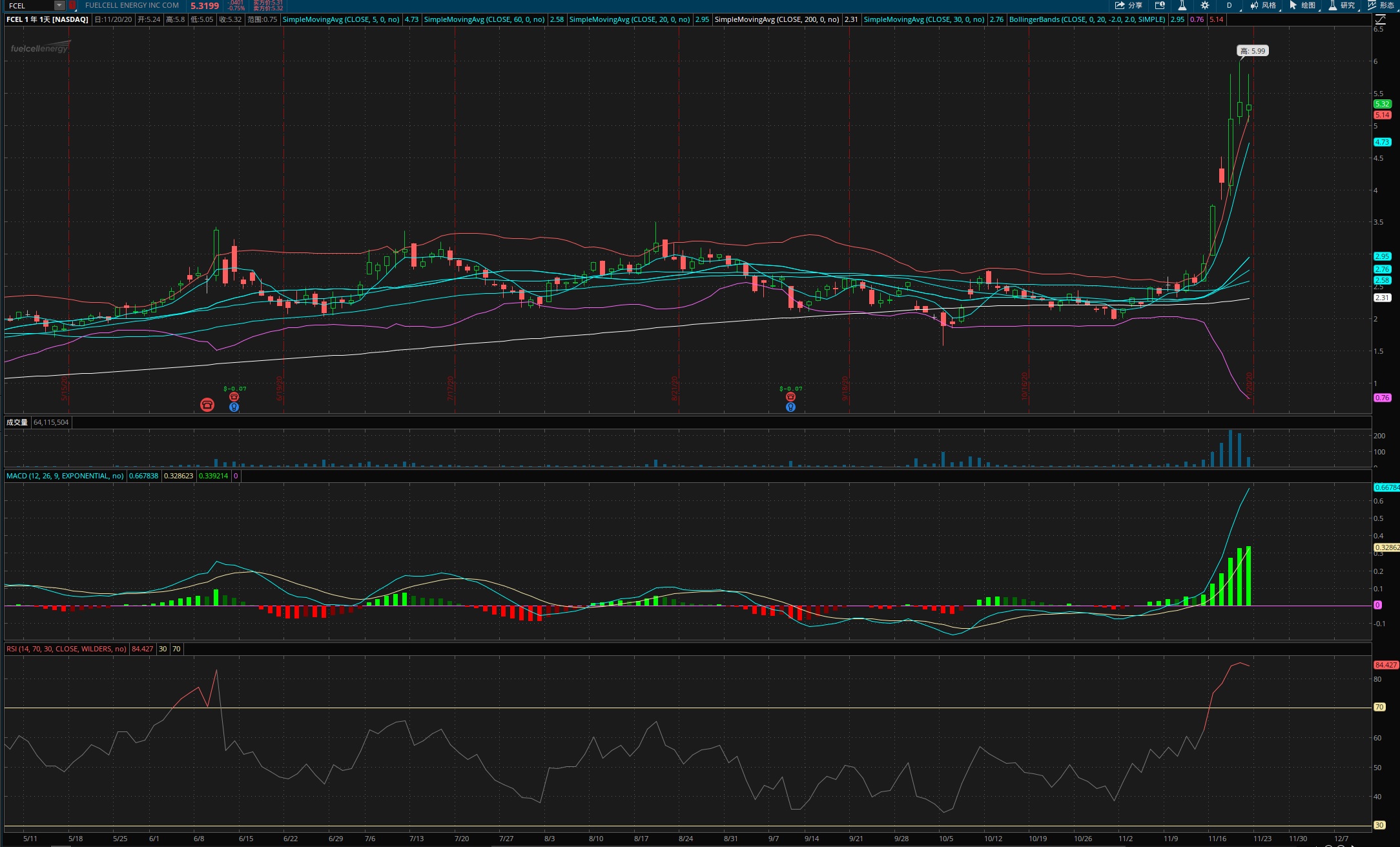The width and height of the screenshot is (1400, 847).
Task: Open the 绘图 drawing tools dropdown
Action: tap(1303, 5)
